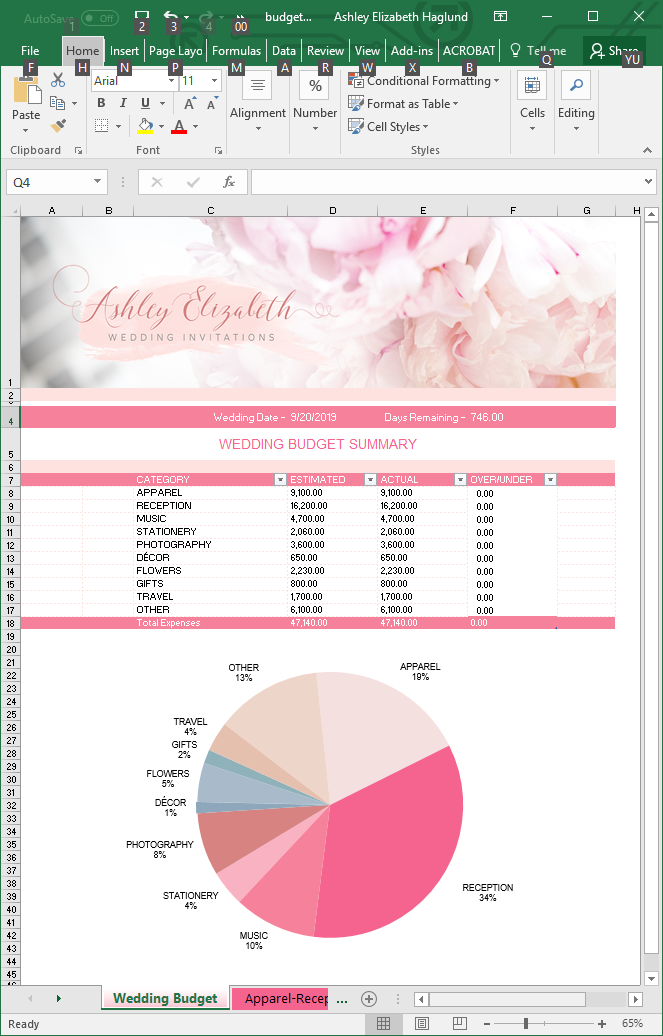The image size is (663, 1036).
Task: Click the vertical scrollbar down arrow
Action: click(x=650, y=979)
